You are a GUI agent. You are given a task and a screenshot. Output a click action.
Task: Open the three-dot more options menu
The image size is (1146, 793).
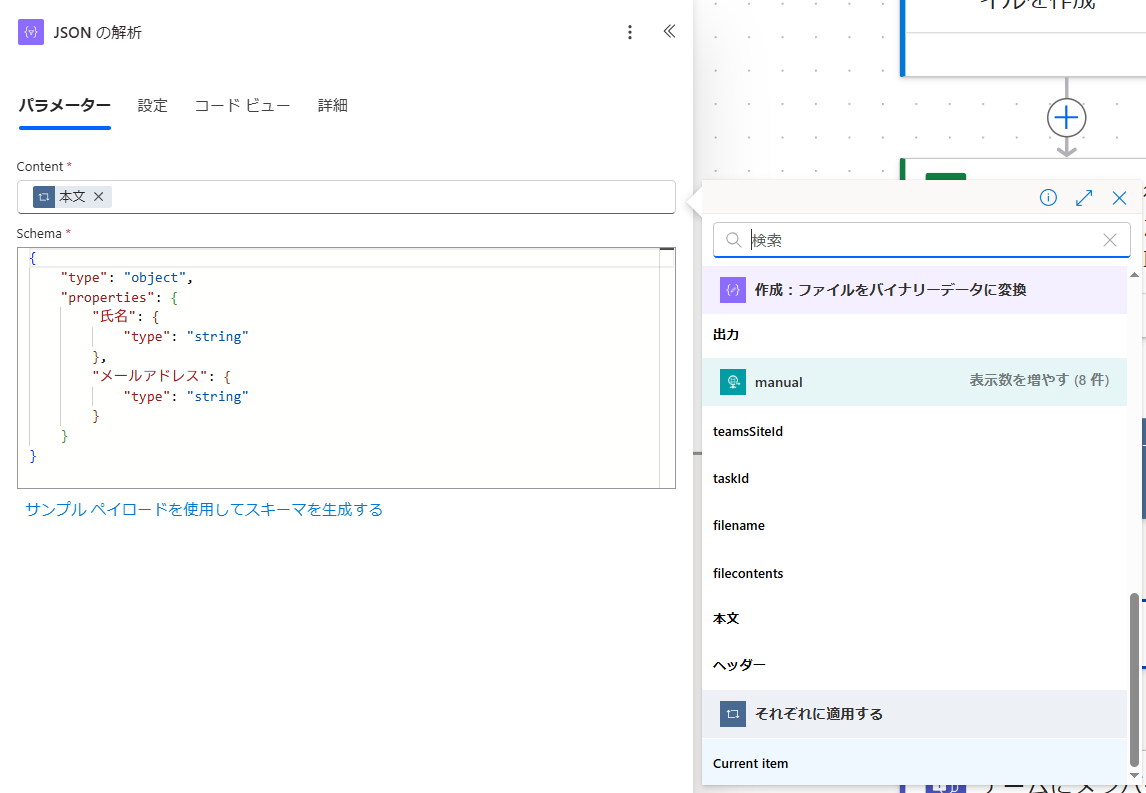[629, 32]
